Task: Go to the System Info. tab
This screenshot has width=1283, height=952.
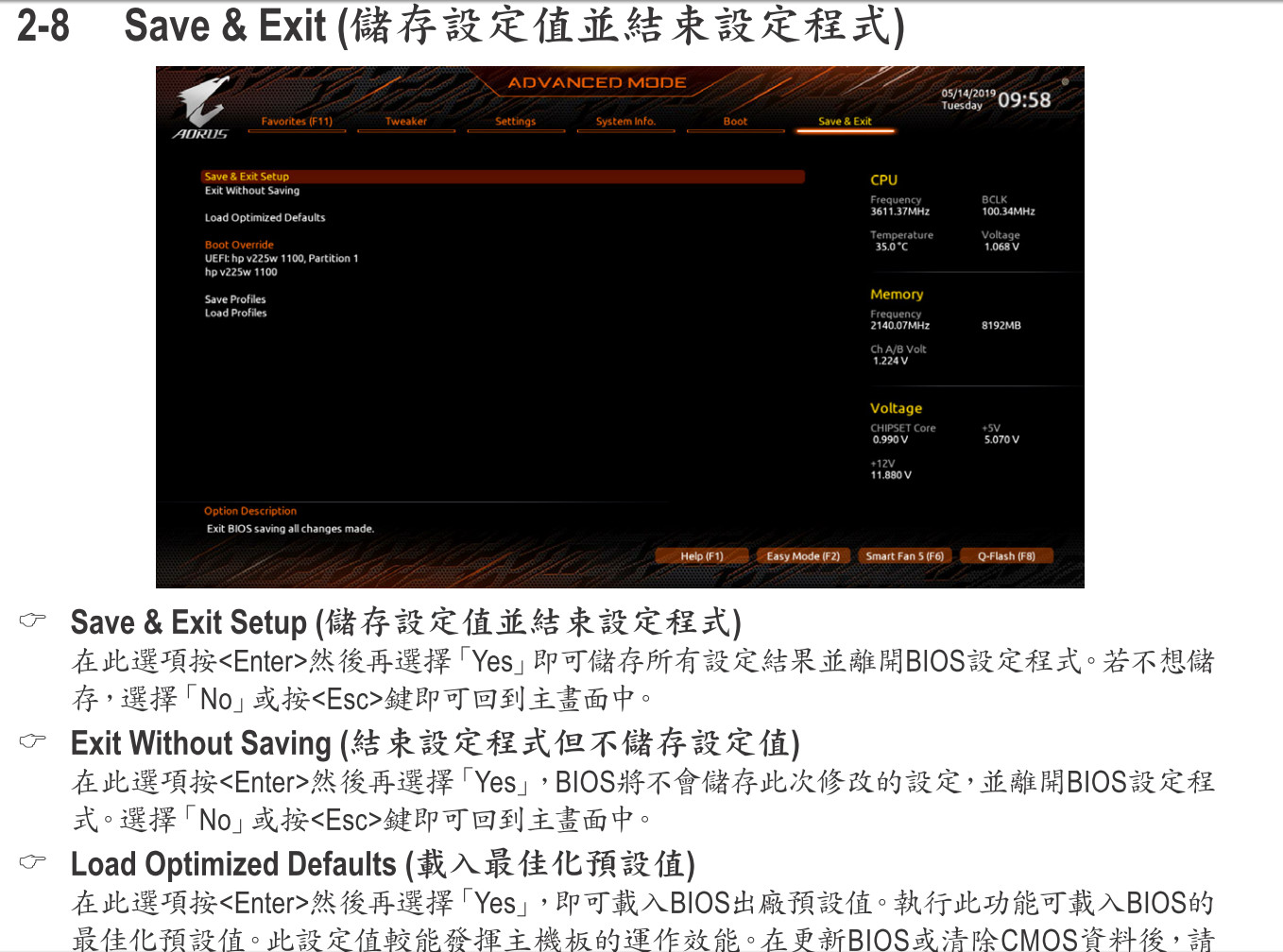Action: (x=625, y=122)
